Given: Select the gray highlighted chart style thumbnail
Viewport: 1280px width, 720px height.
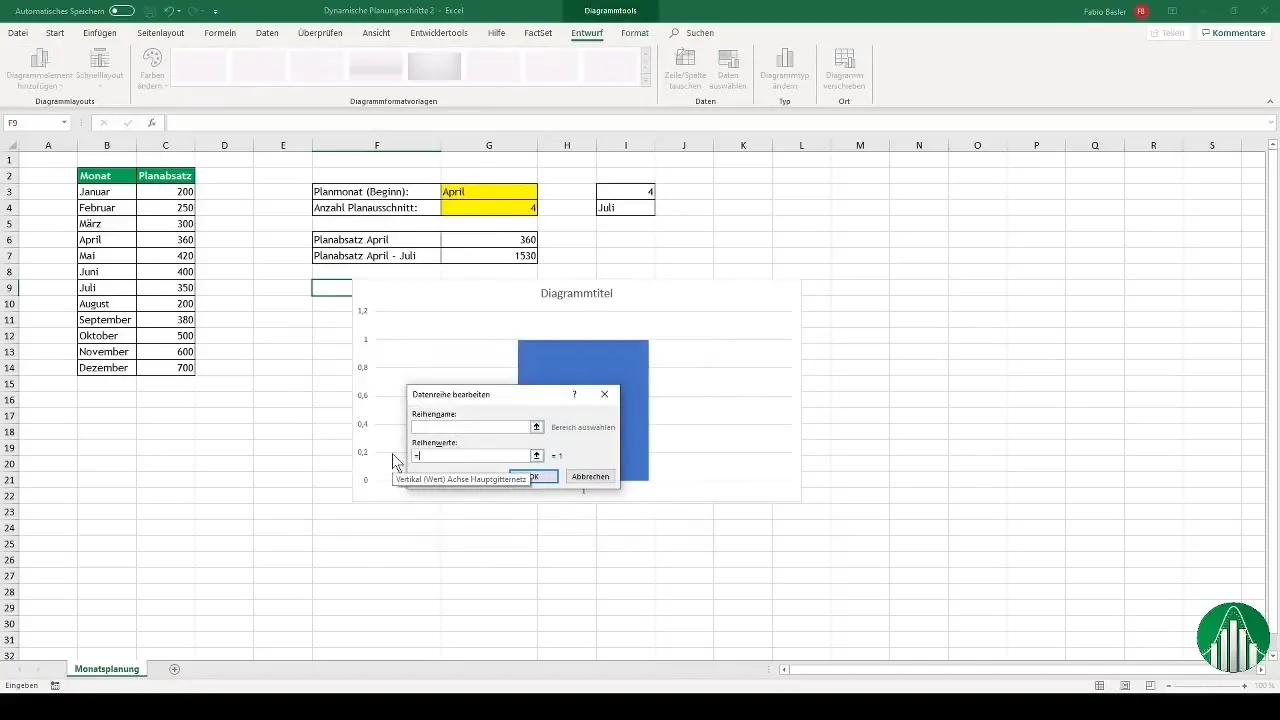Looking at the screenshot, I should click(x=435, y=66).
